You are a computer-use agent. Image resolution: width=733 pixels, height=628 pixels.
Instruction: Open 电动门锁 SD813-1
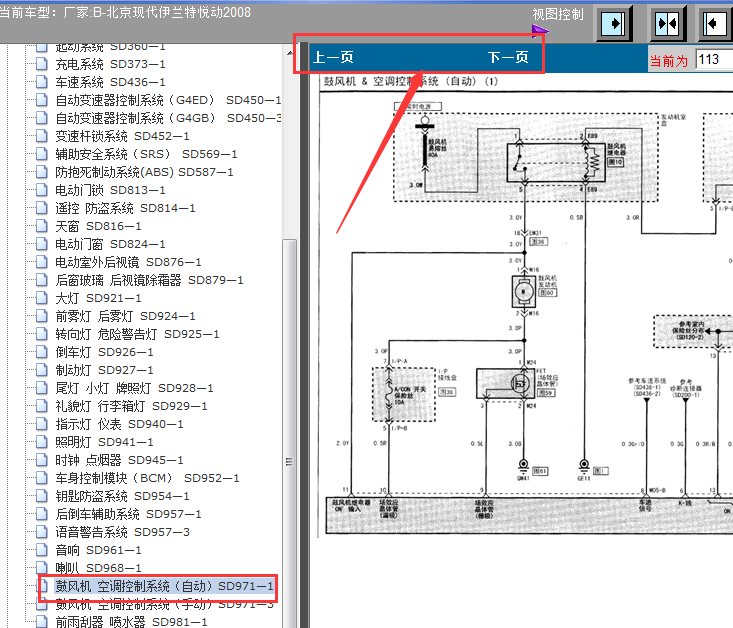[110, 190]
